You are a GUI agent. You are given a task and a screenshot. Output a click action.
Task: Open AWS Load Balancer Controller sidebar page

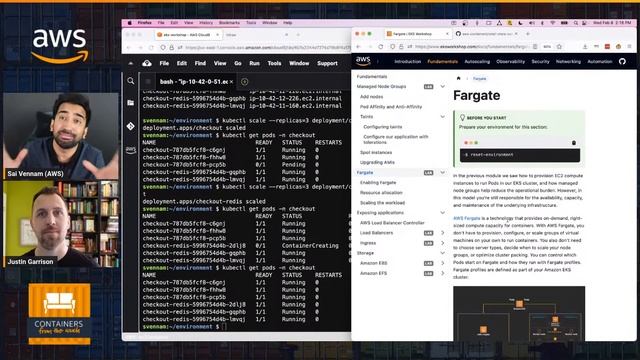[x=392, y=223]
